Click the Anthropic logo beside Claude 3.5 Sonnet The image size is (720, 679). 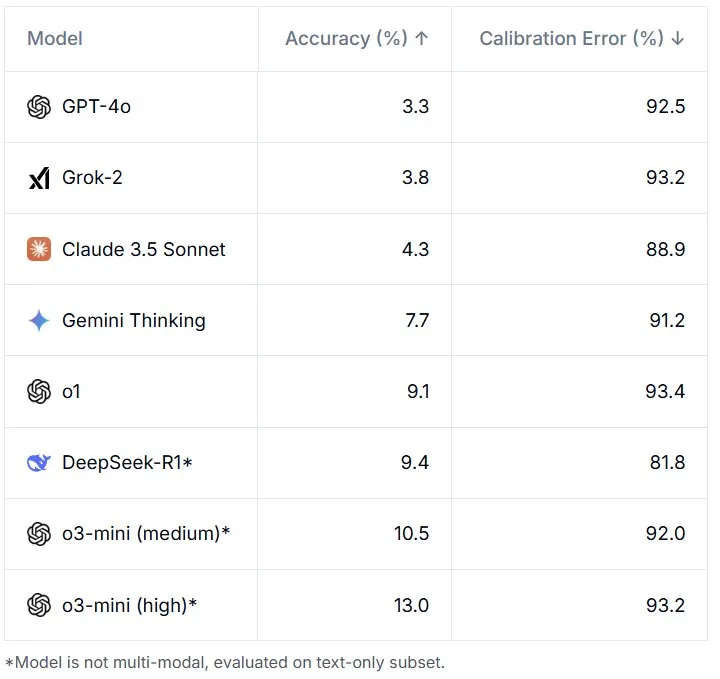39,249
